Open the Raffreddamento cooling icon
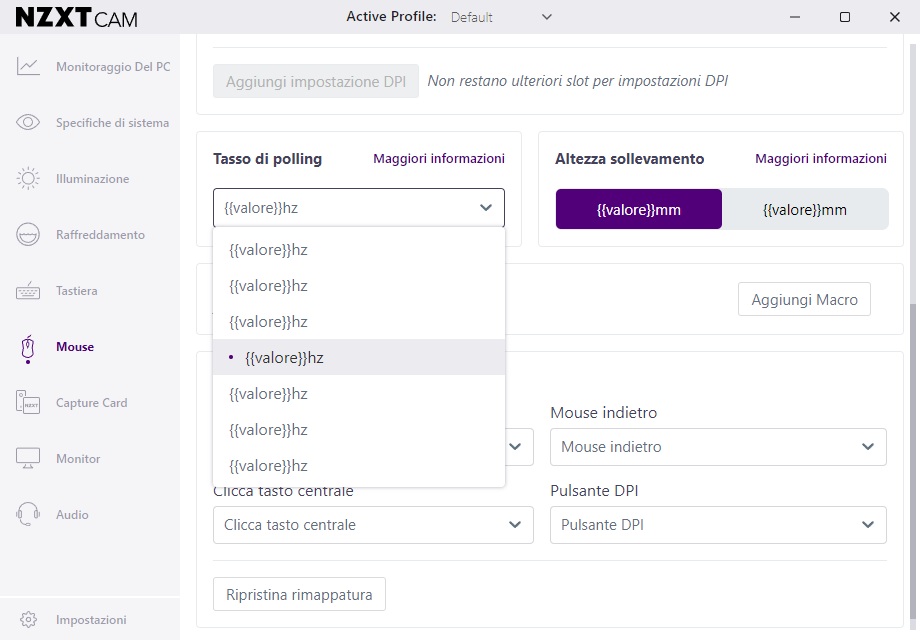 pos(28,234)
